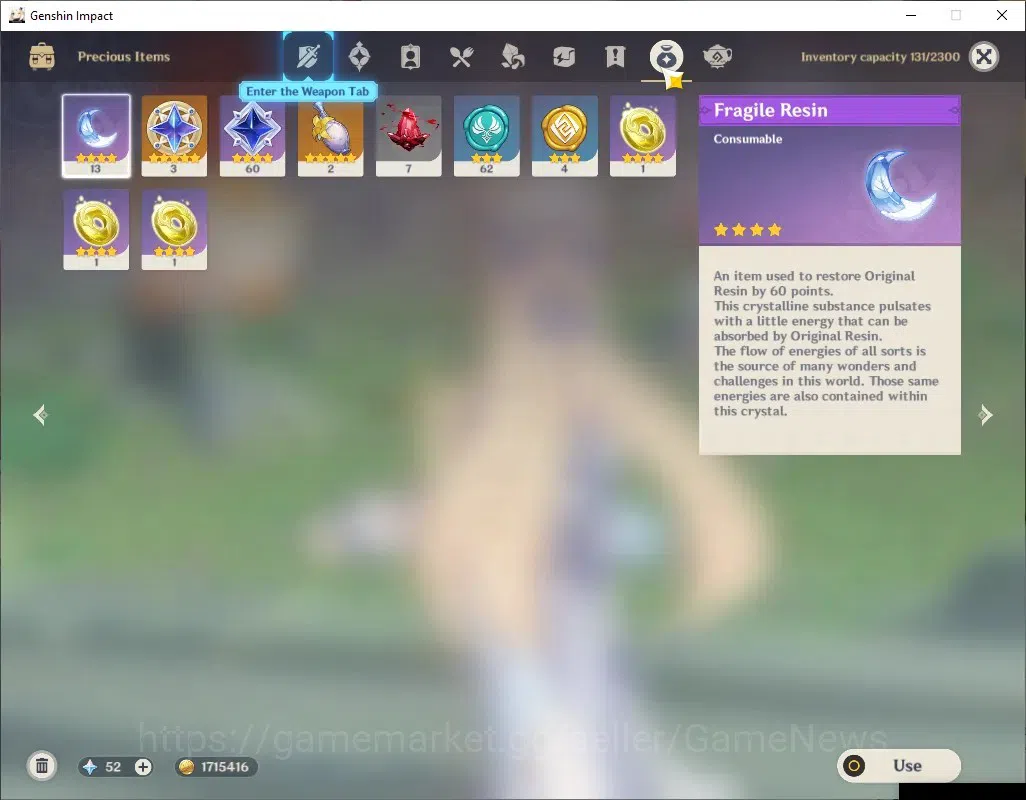Open the Food tab with fork and knife
The height and width of the screenshot is (800, 1026).
tap(461, 57)
